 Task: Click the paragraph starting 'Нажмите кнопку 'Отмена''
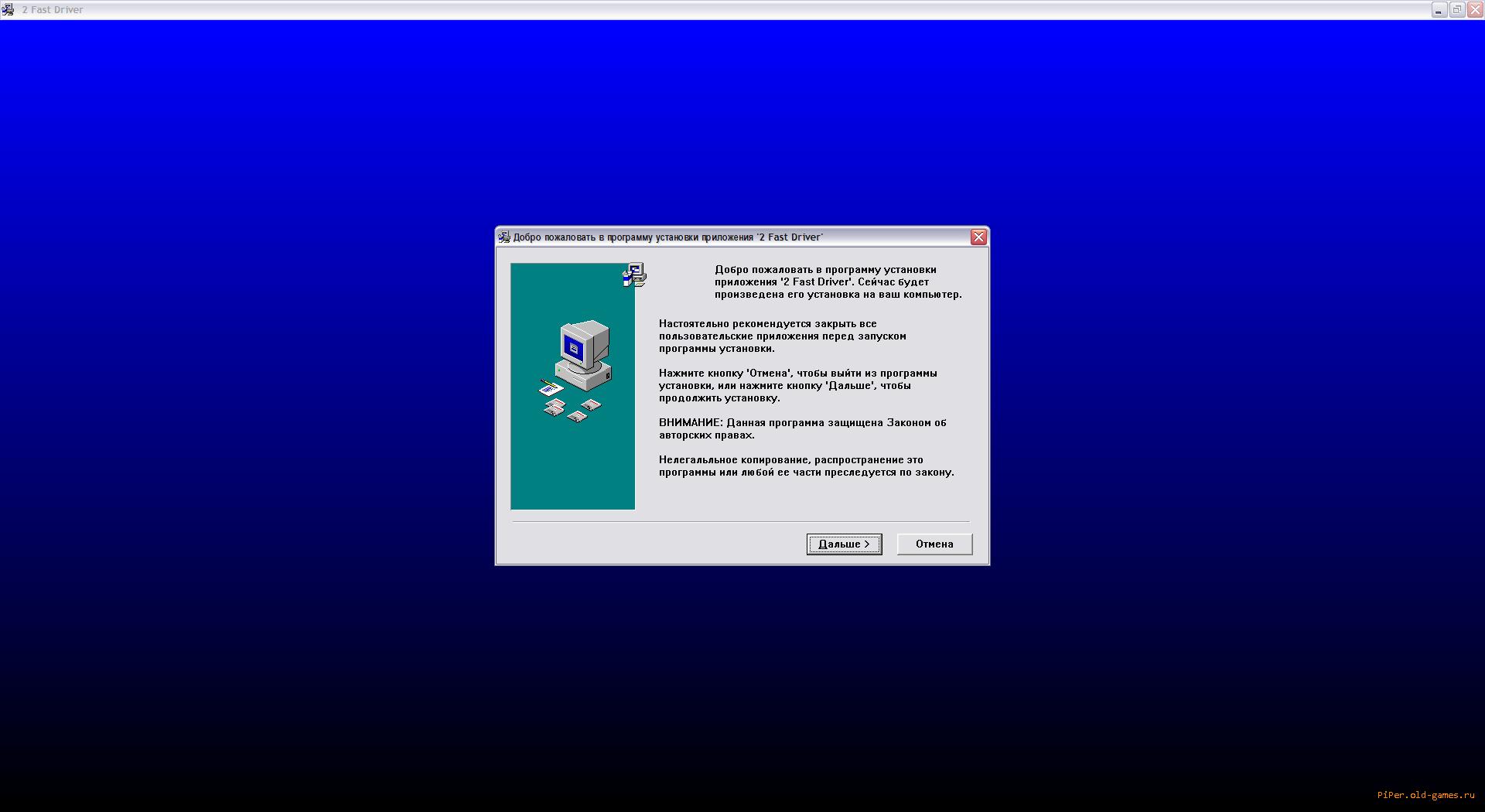coord(797,385)
